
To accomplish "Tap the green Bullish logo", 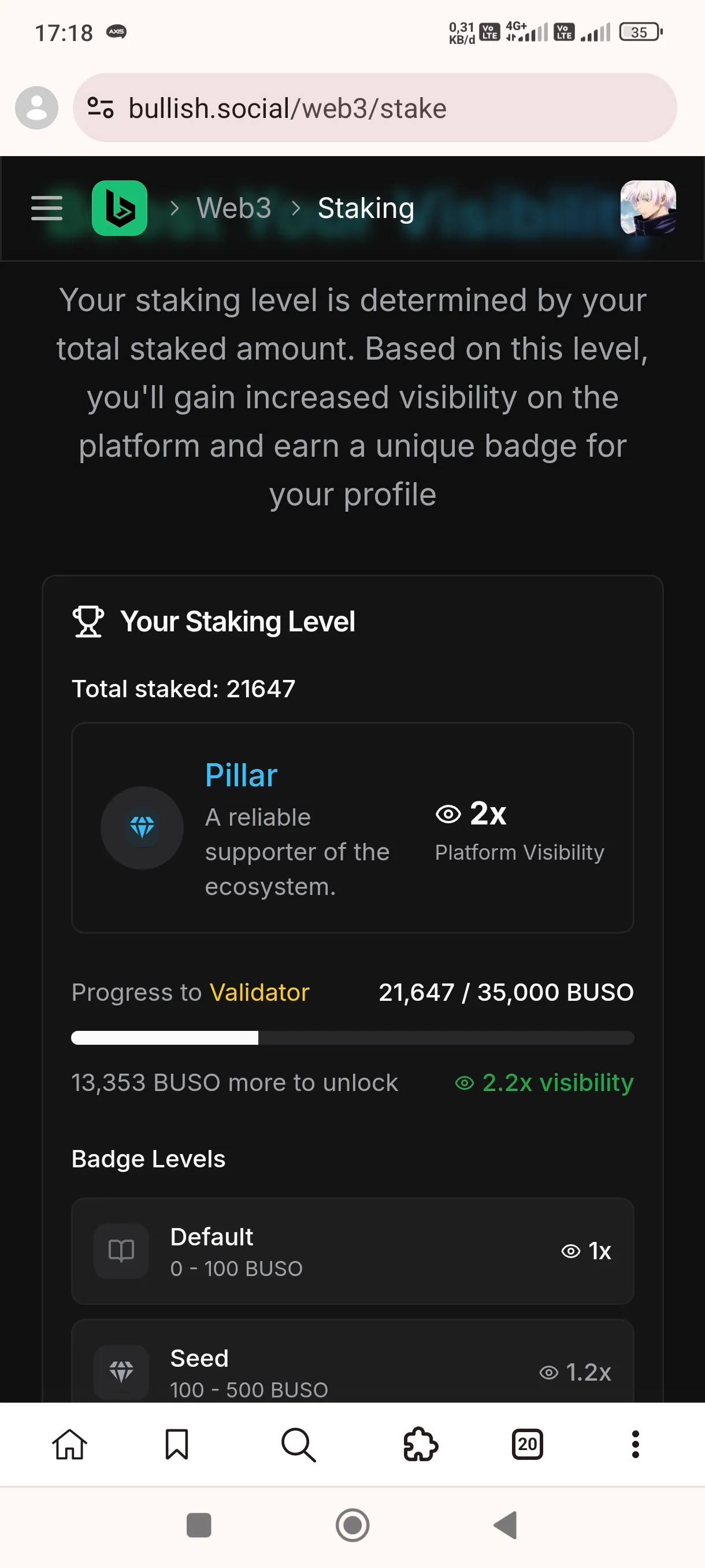I will 119,208.
